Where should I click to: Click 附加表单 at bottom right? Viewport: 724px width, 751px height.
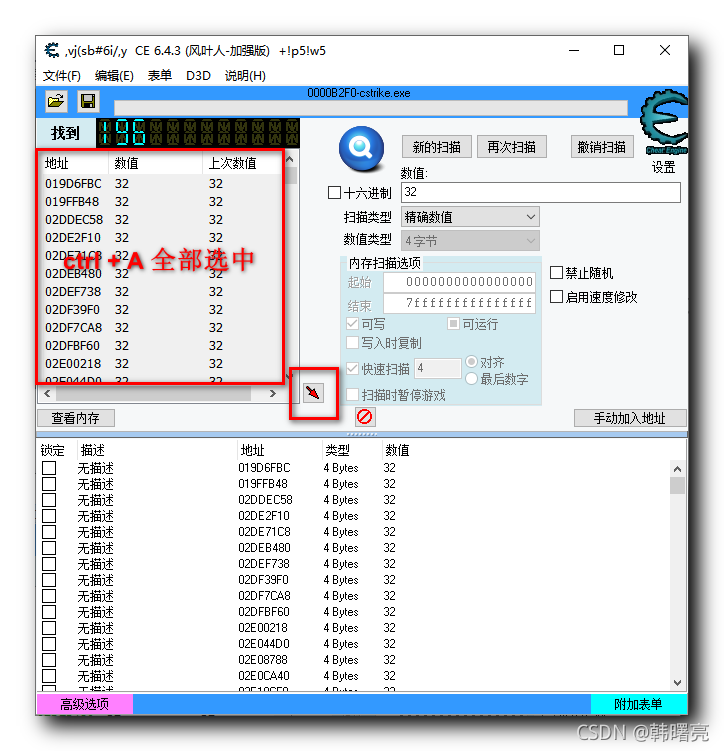(x=638, y=704)
